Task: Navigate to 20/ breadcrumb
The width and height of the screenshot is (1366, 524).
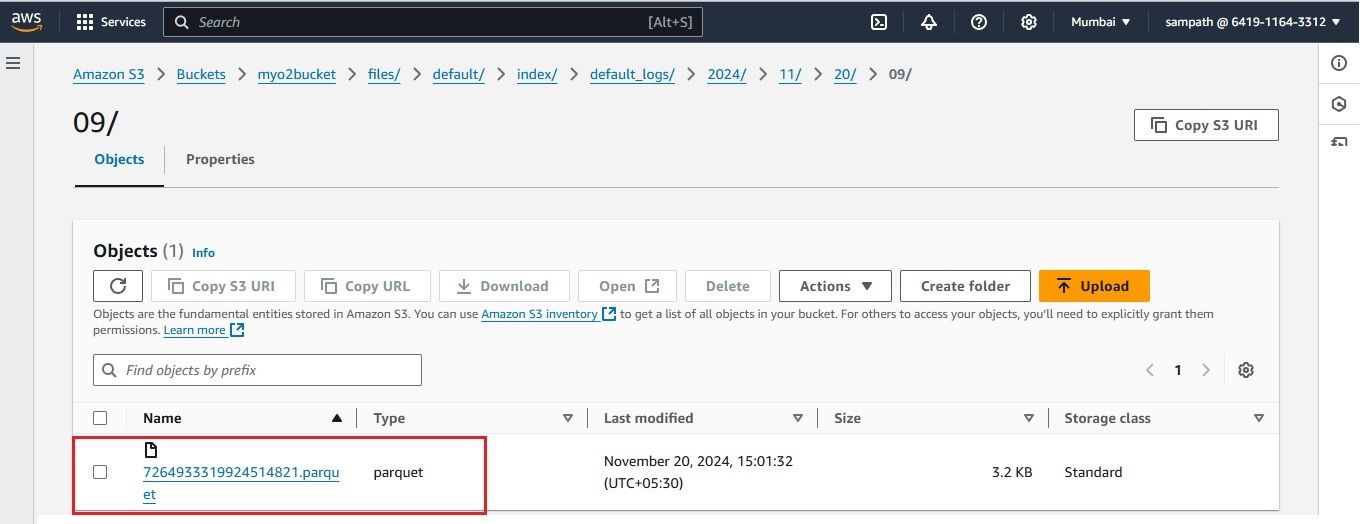Action: click(845, 74)
